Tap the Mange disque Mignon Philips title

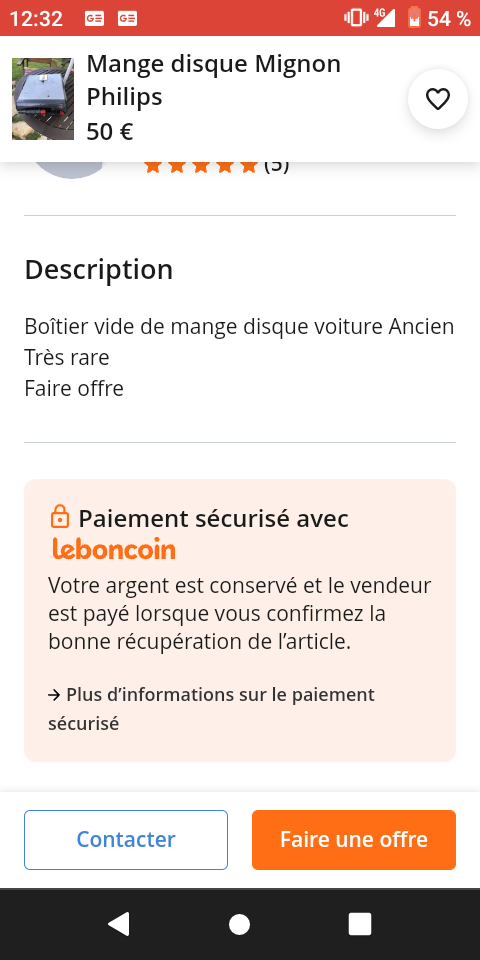[214, 80]
